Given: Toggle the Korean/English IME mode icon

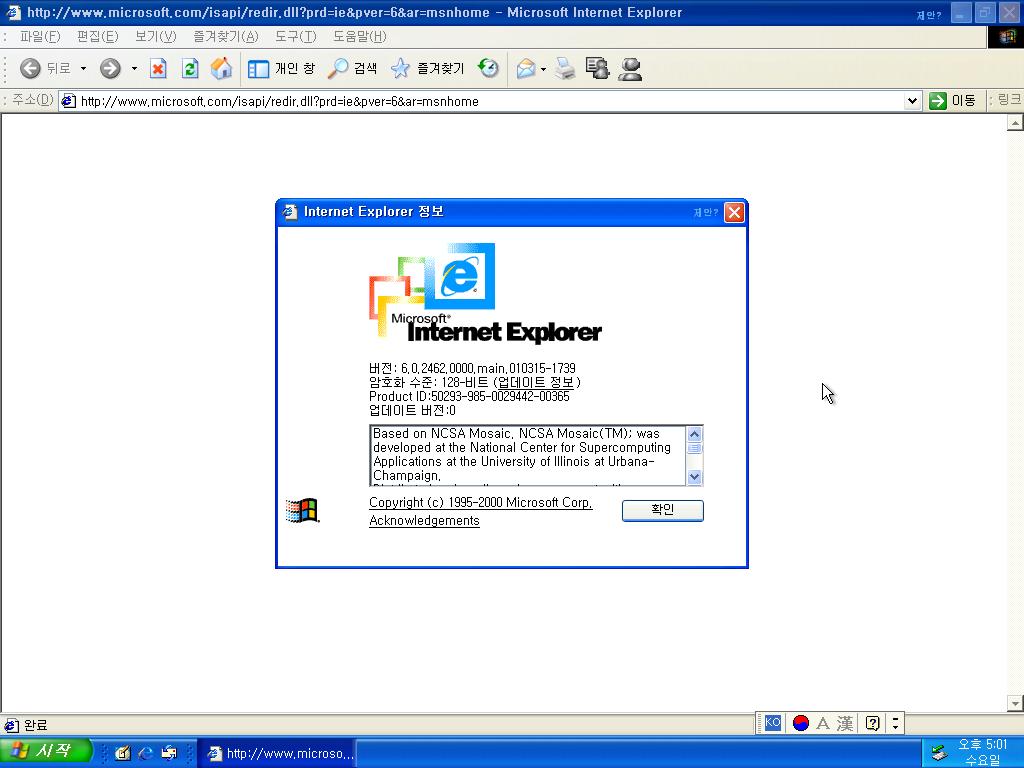Looking at the screenshot, I should [801, 723].
